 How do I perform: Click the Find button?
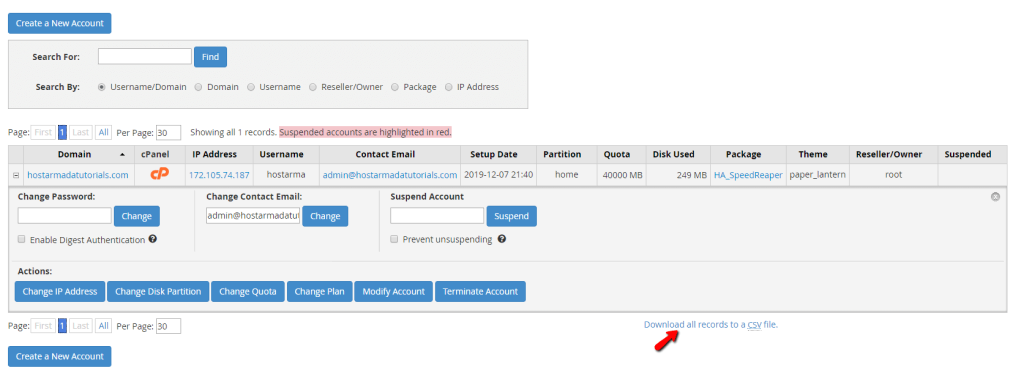(210, 57)
